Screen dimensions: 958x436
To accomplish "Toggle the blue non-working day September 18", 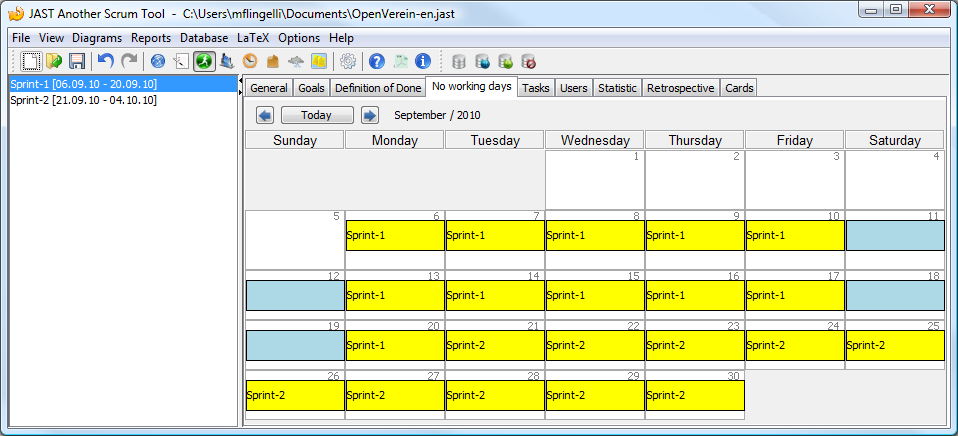I will coord(895,296).
